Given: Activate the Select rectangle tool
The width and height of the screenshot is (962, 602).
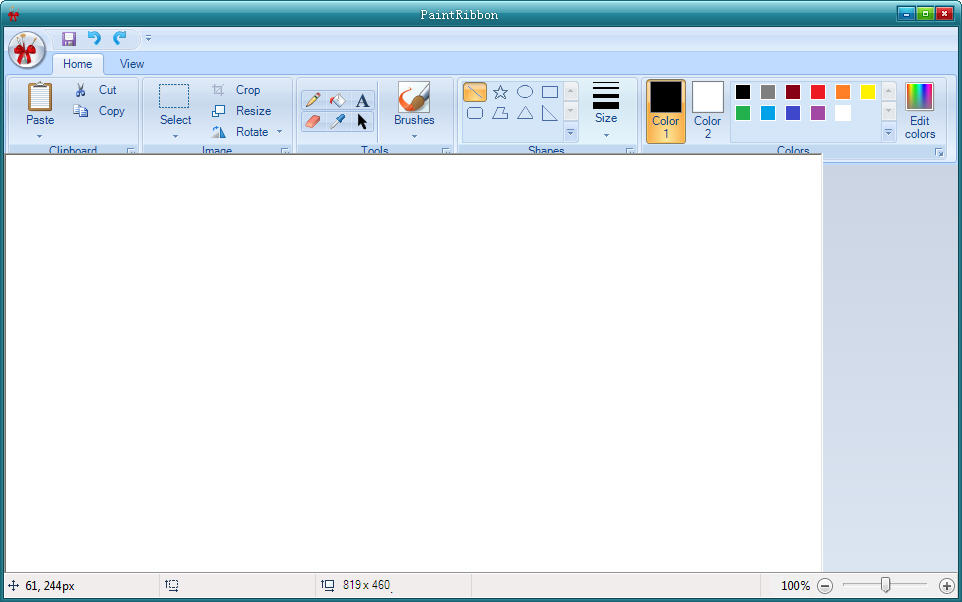Looking at the screenshot, I should pyautogui.click(x=174, y=96).
